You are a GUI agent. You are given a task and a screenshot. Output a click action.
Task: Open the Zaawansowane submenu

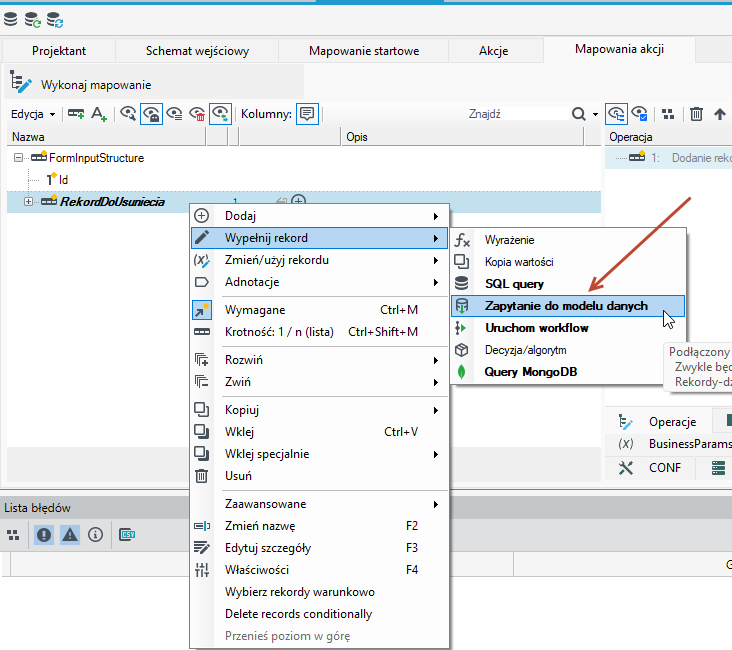coord(319,504)
